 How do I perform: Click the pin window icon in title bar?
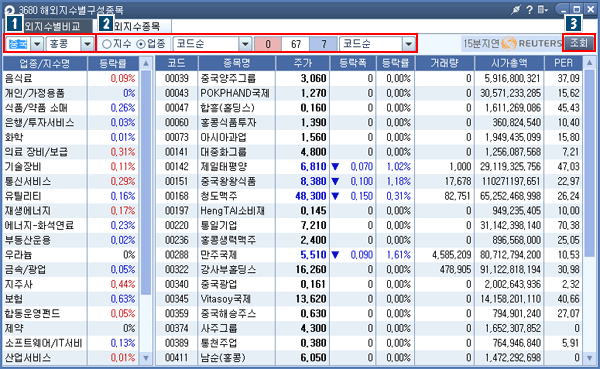coord(515,10)
